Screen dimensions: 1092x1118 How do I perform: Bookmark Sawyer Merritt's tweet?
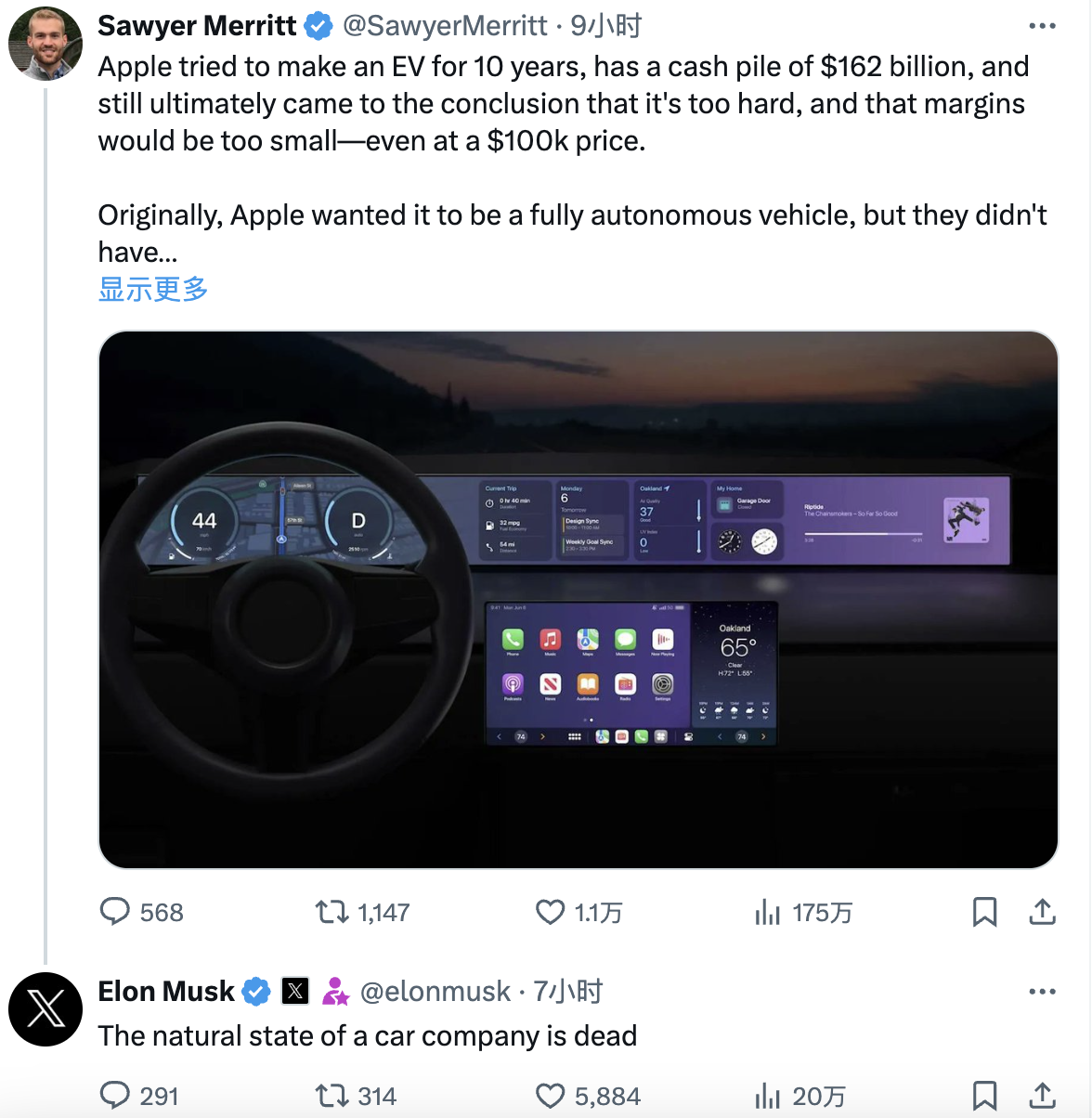point(984,912)
